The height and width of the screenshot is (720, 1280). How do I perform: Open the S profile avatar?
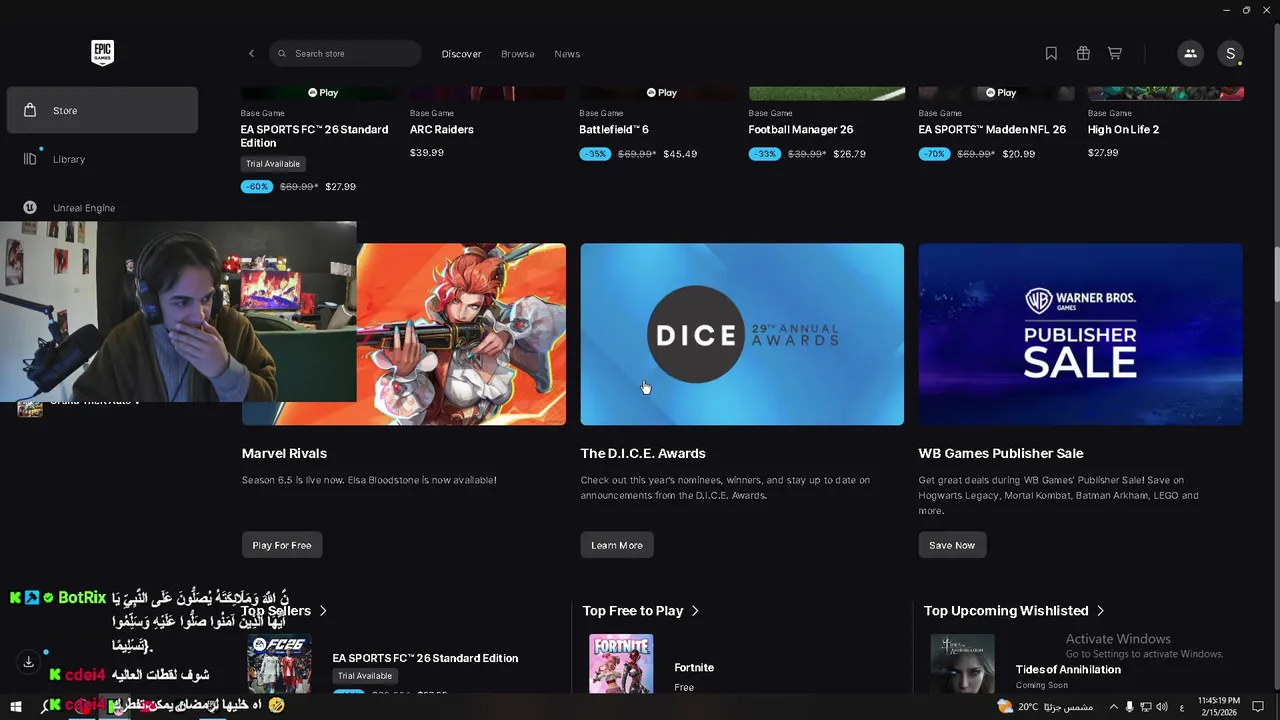[1231, 54]
